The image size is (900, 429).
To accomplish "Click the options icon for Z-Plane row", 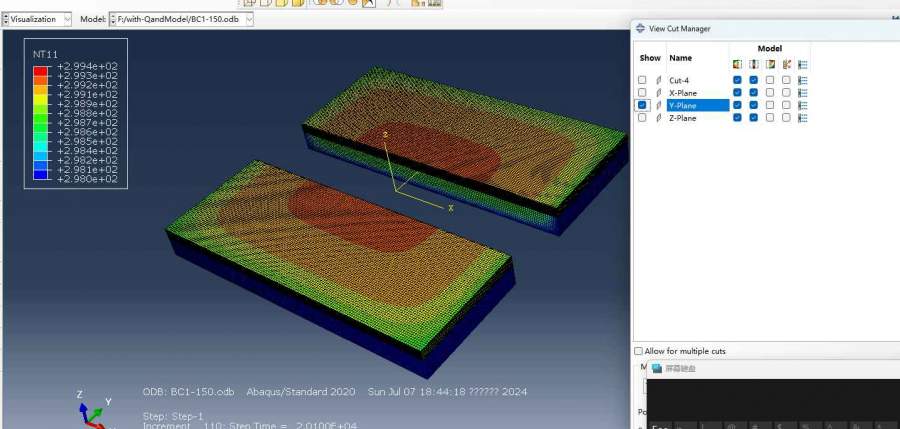I will 803,118.
